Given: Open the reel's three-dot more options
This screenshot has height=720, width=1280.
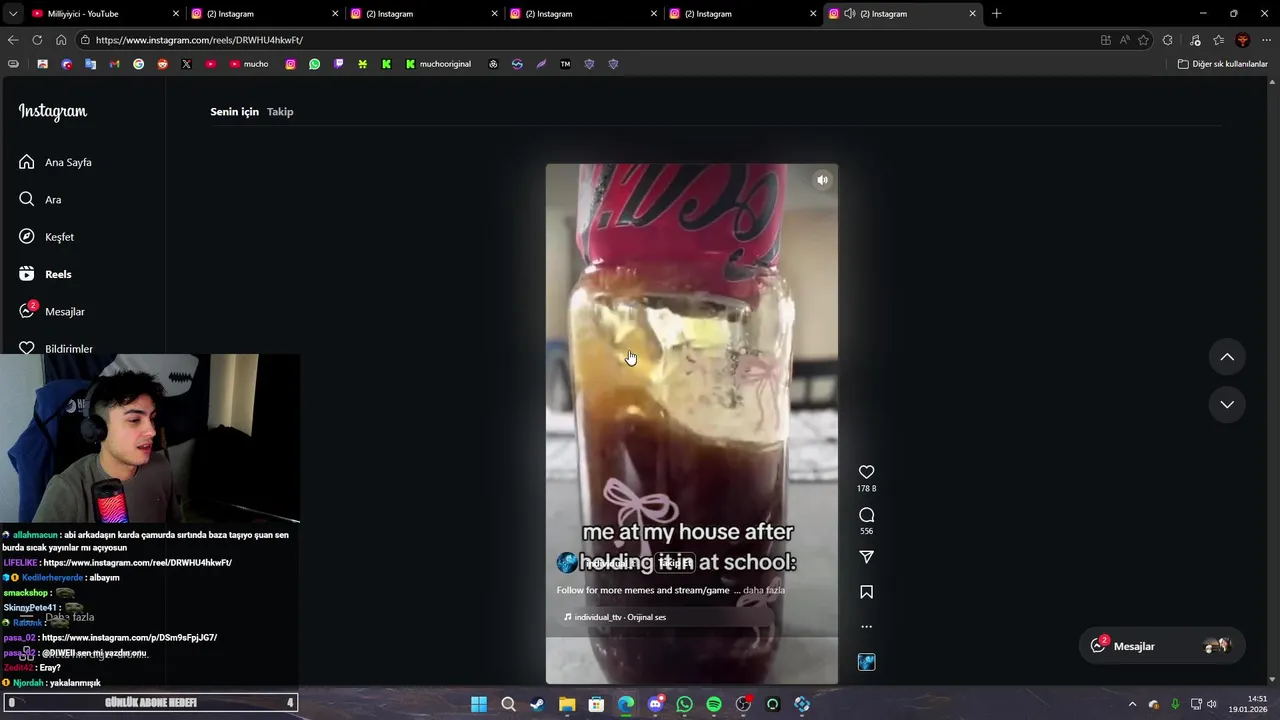Looking at the screenshot, I should tap(867, 627).
